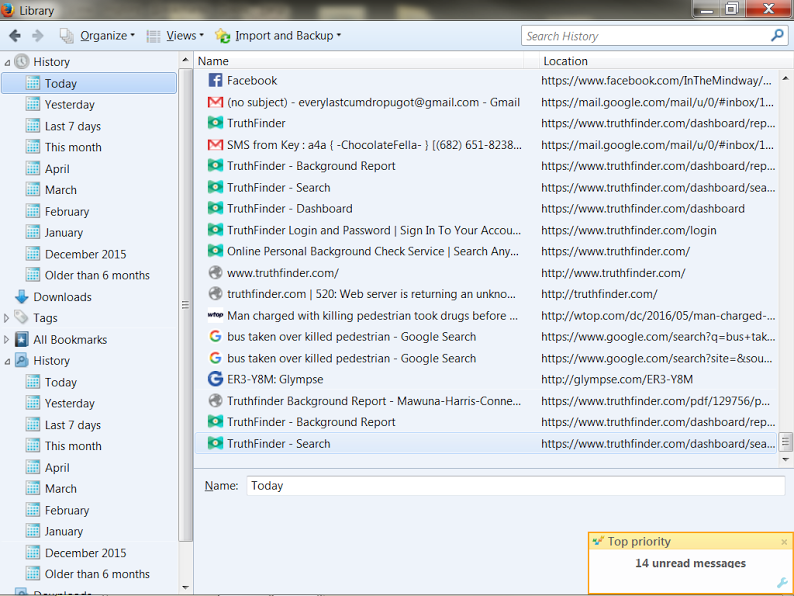Click the search magnifier icon
The width and height of the screenshot is (794, 596).
point(777,35)
